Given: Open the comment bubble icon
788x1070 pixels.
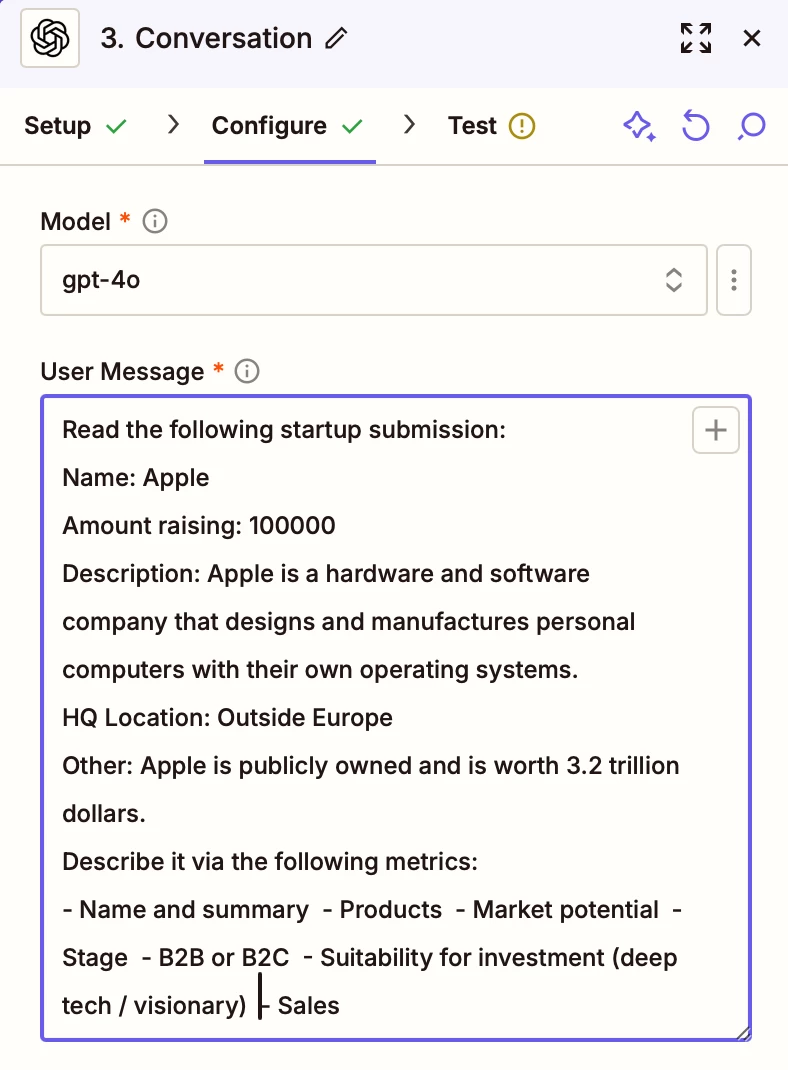Looking at the screenshot, I should point(752,126).
